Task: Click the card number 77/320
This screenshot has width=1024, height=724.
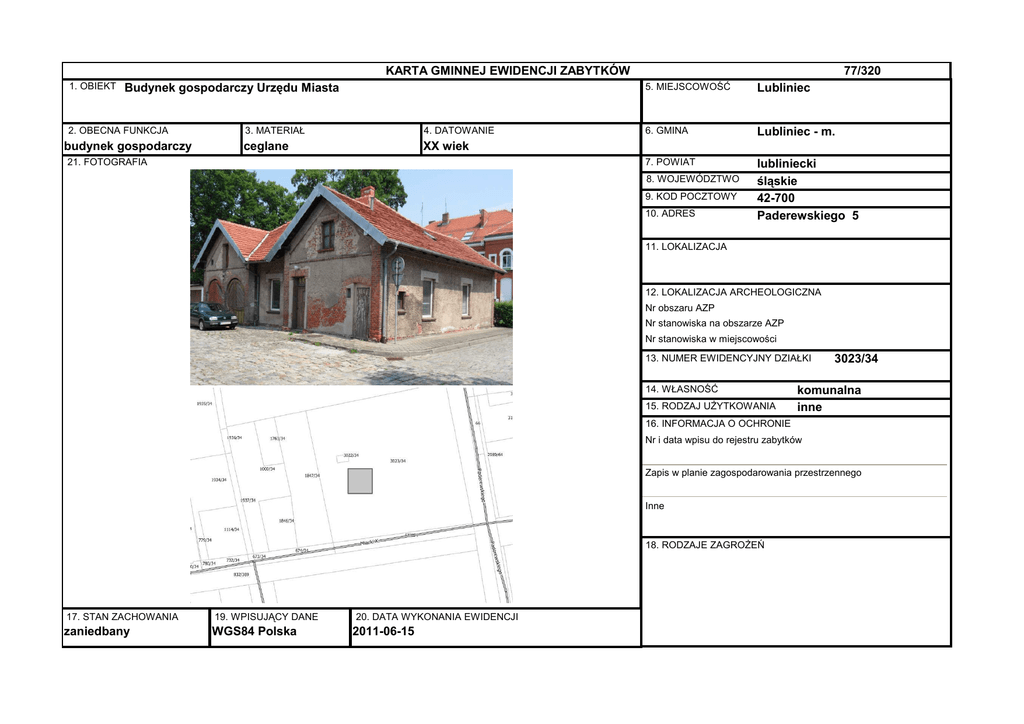Action: (862, 71)
